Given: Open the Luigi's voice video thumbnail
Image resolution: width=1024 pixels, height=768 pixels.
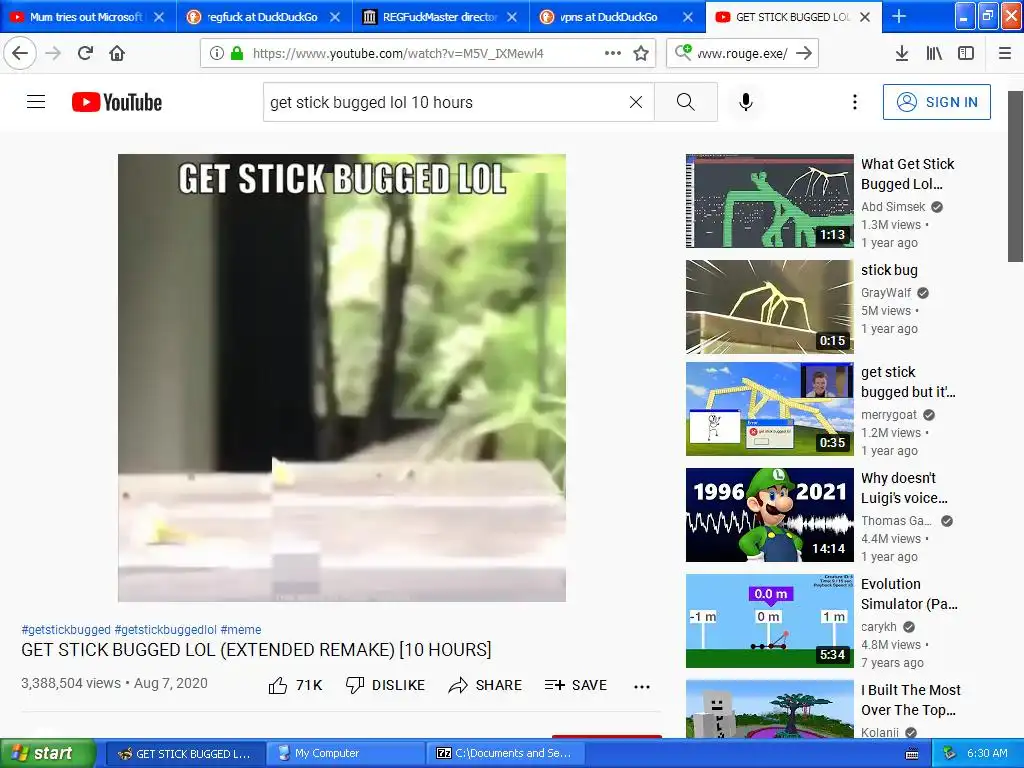Looking at the screenshot, I should click(769, 515).
